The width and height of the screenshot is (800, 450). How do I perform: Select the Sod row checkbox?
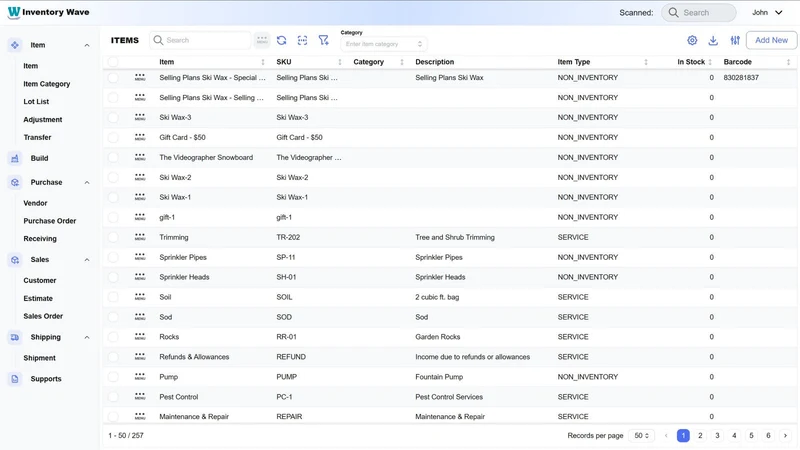point(113,317)
